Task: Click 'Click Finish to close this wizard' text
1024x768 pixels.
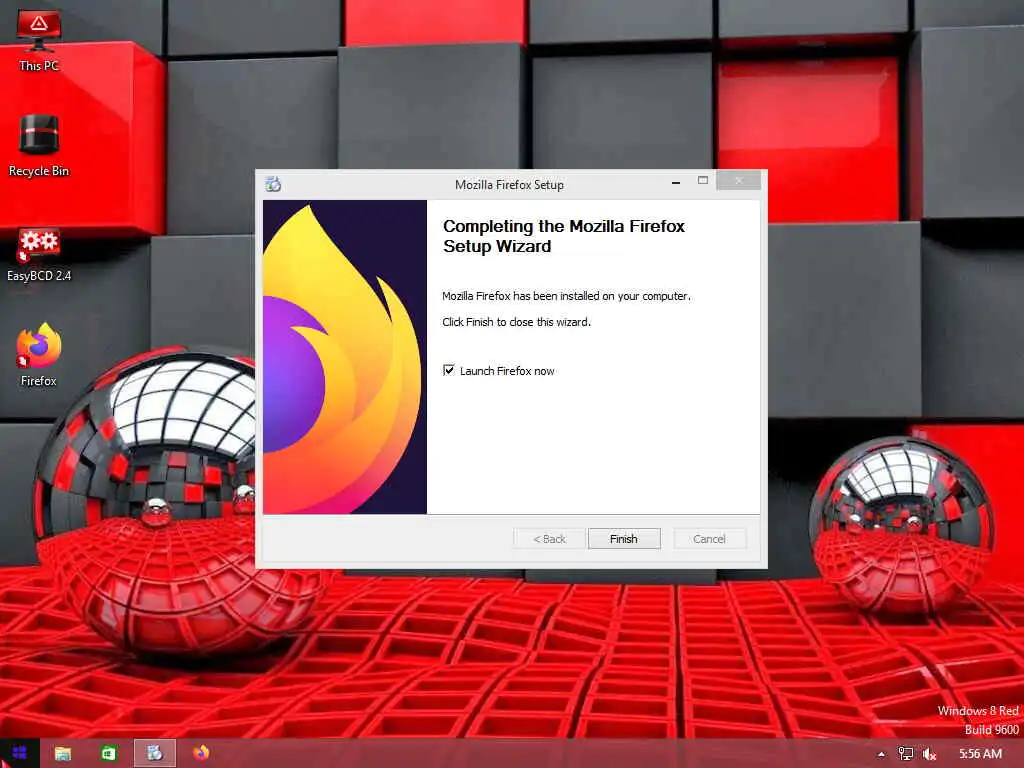Action: [x=517, y=322]
